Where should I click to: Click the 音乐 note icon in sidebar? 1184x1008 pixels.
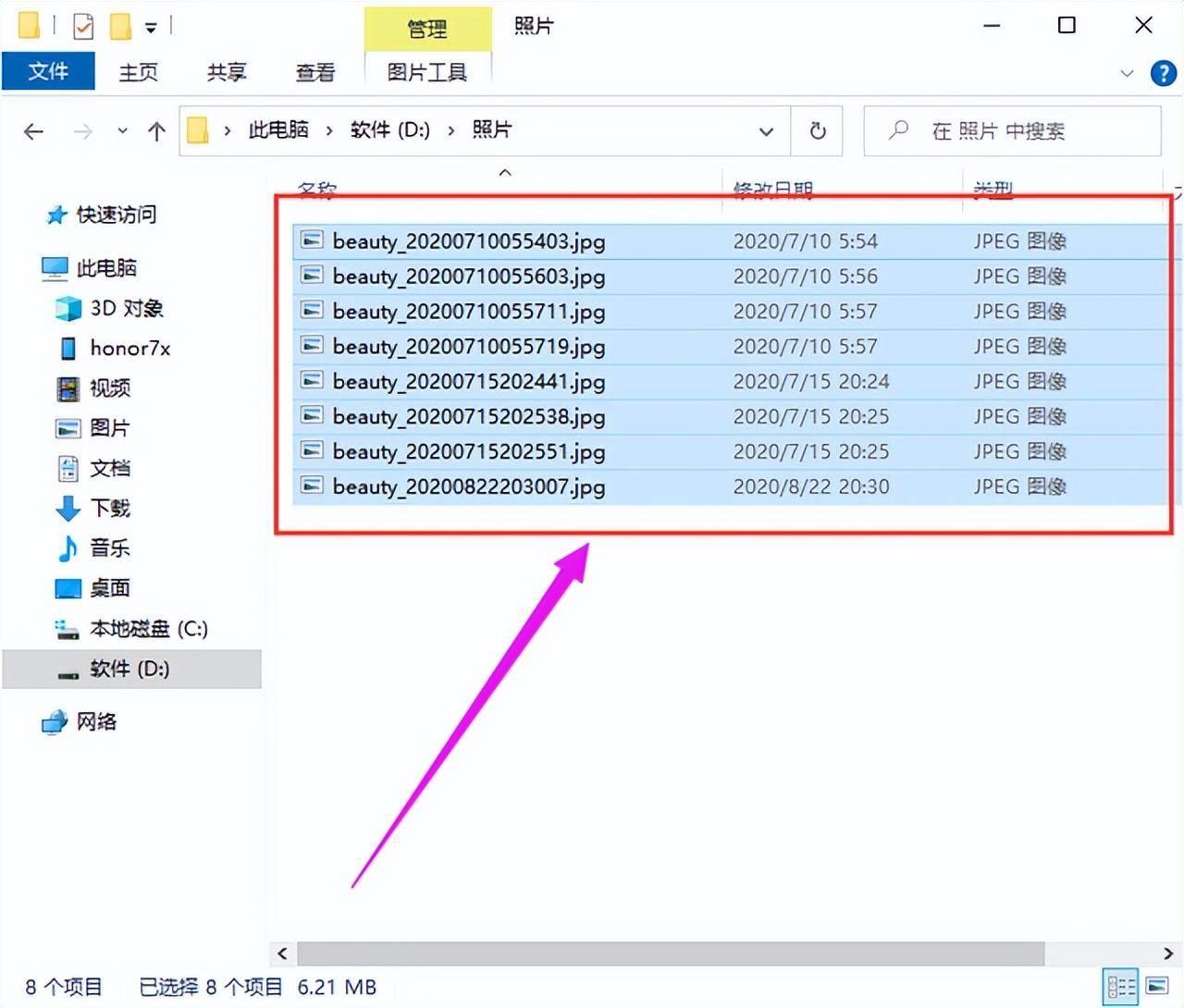coord(68,548)
